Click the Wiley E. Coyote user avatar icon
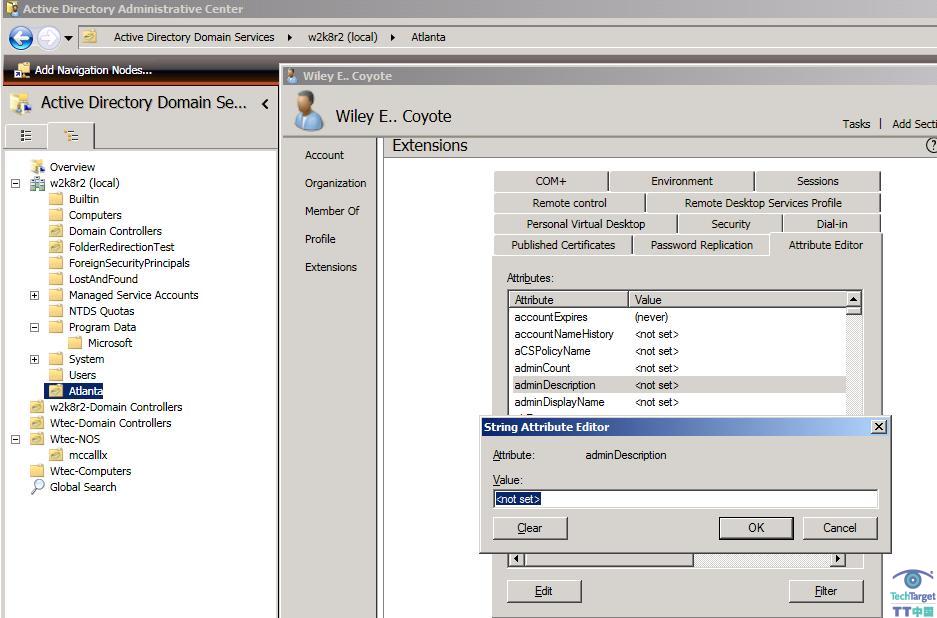 [x=308, y=111]
